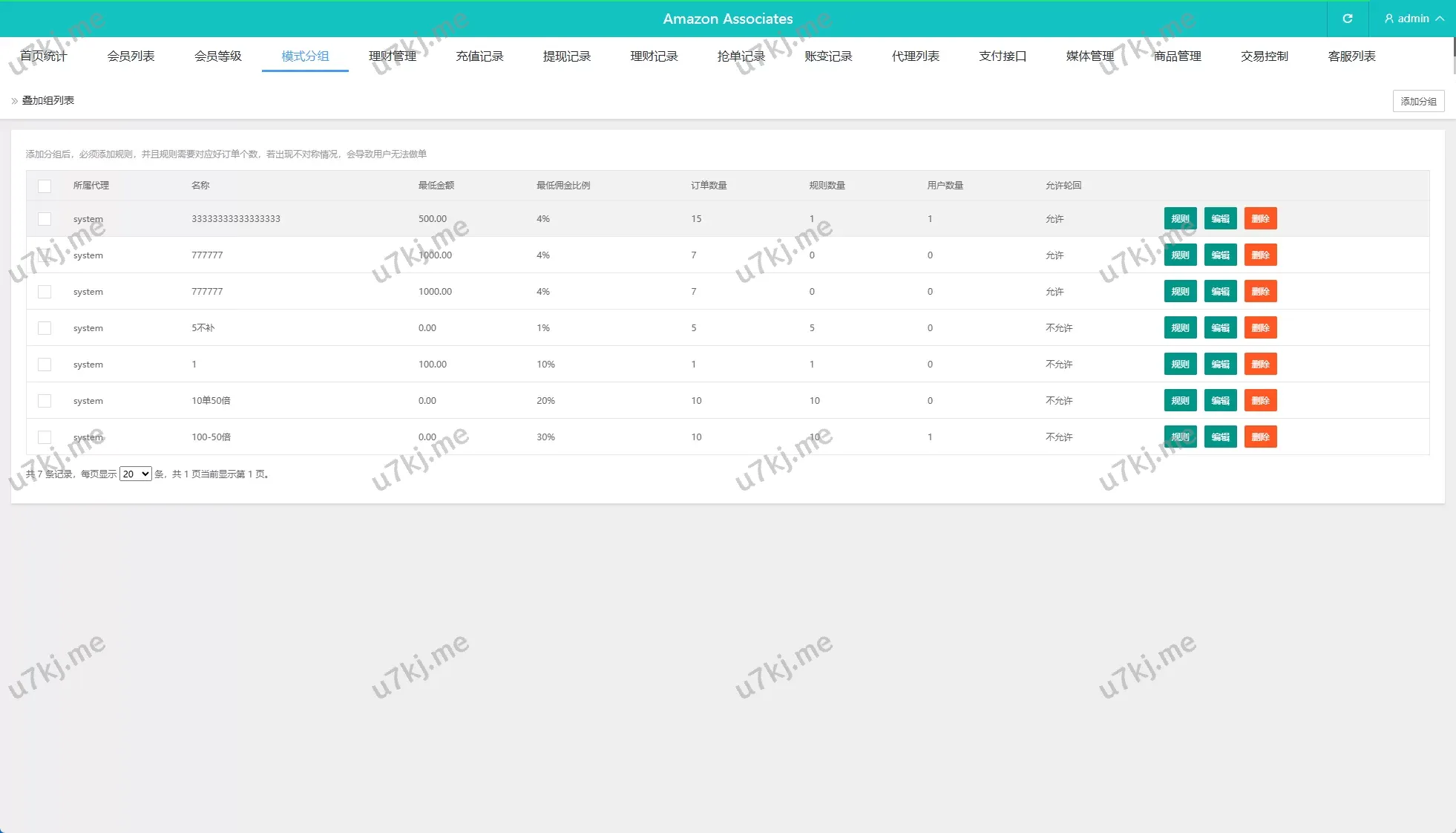
Task: Go to the 客服列表 tab
Action: [x=1351, y=56]
